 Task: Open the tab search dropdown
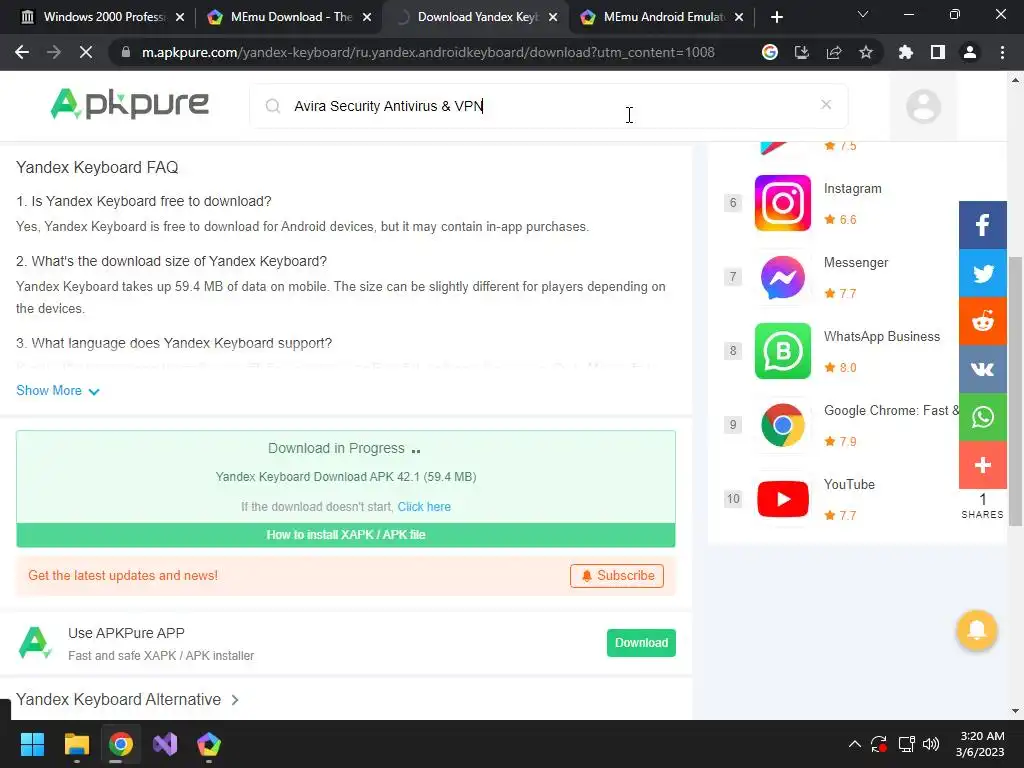point(863,14)
